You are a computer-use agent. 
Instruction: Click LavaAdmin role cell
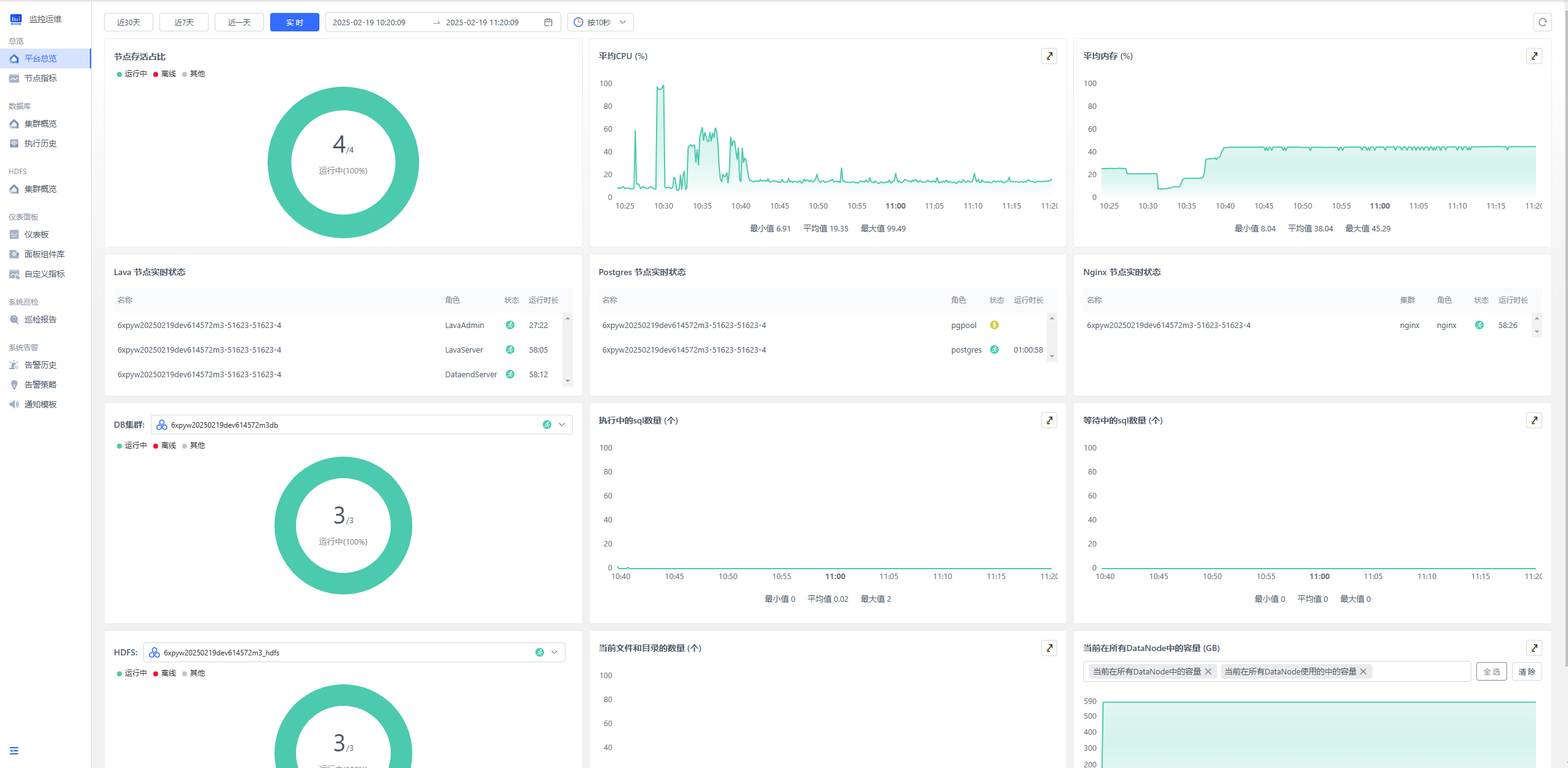click(x=465, y=325)
